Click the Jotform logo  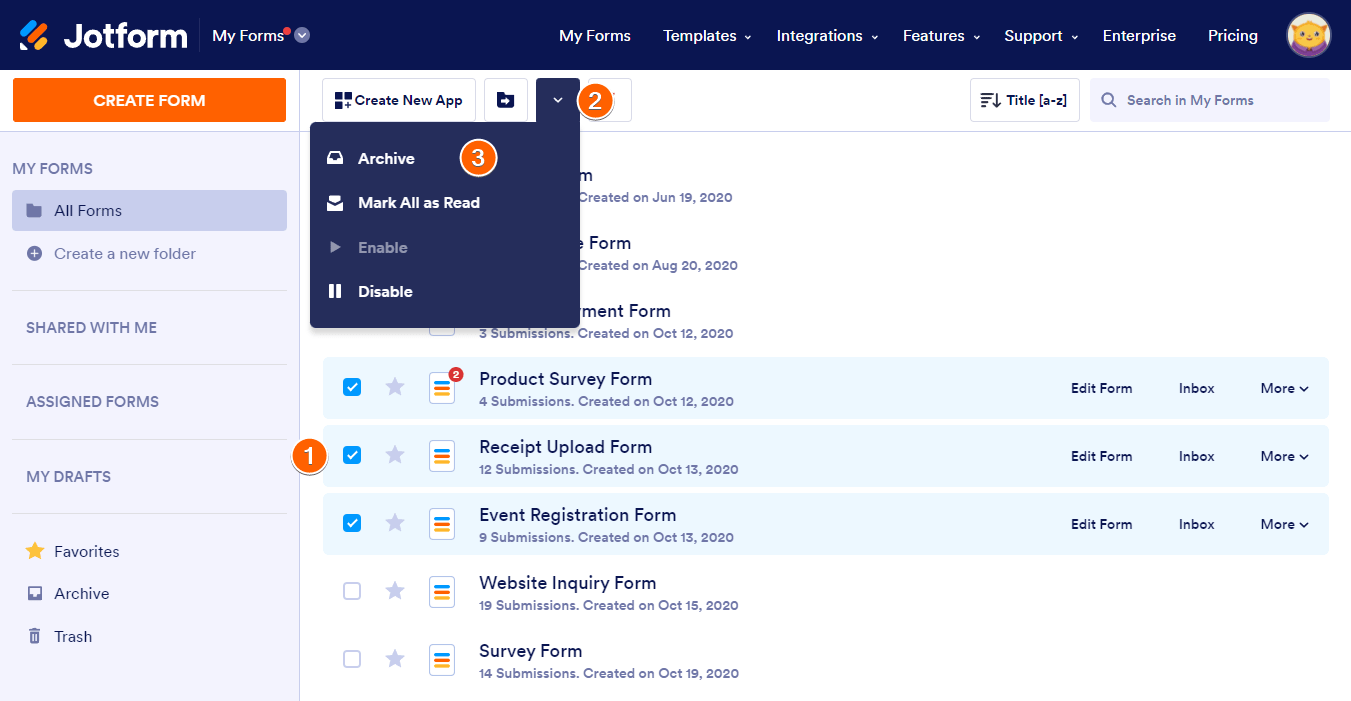[x=104, y=36]
